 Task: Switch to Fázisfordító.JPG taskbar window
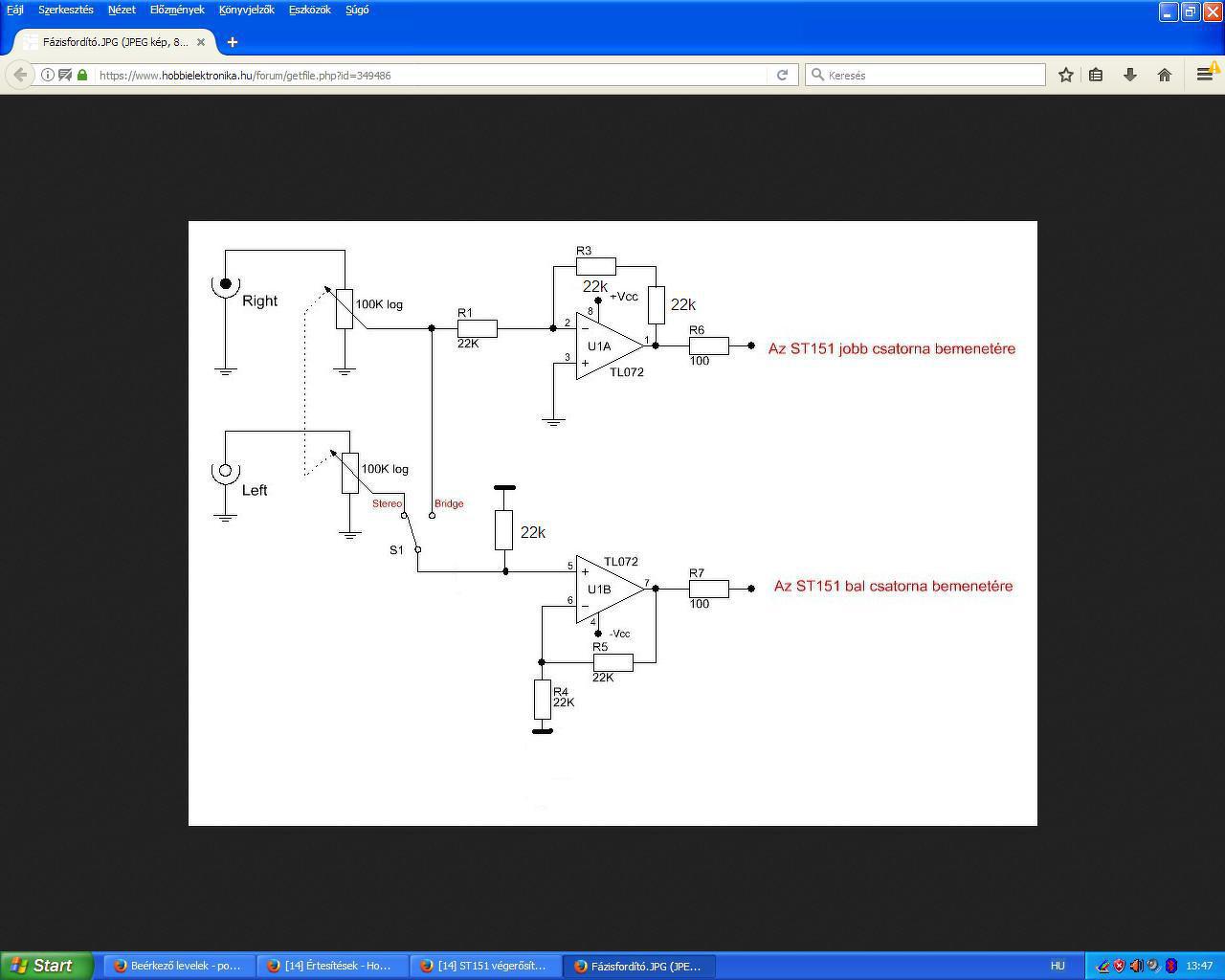click(x=638, y=966)
